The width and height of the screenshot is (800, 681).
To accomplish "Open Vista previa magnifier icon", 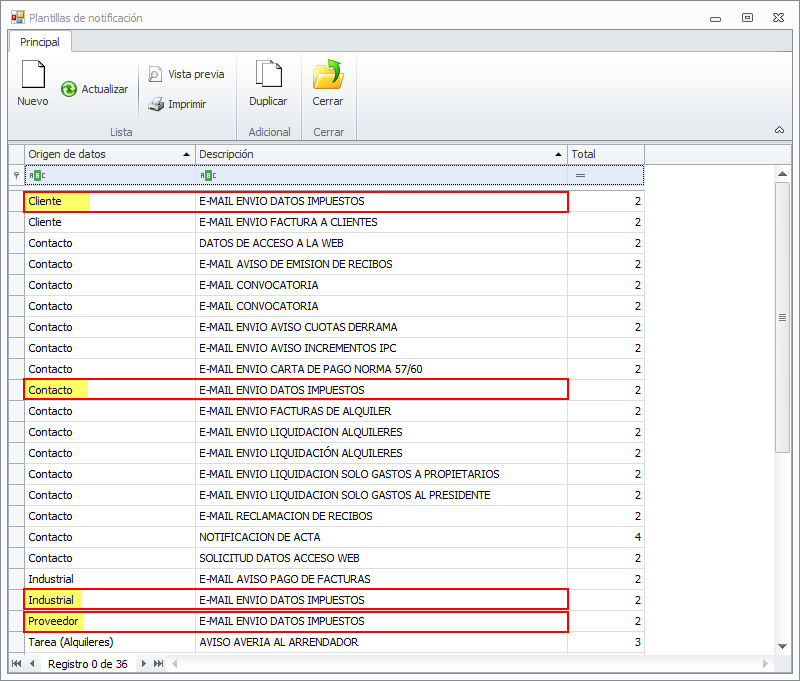I will [x=155, y=74].
